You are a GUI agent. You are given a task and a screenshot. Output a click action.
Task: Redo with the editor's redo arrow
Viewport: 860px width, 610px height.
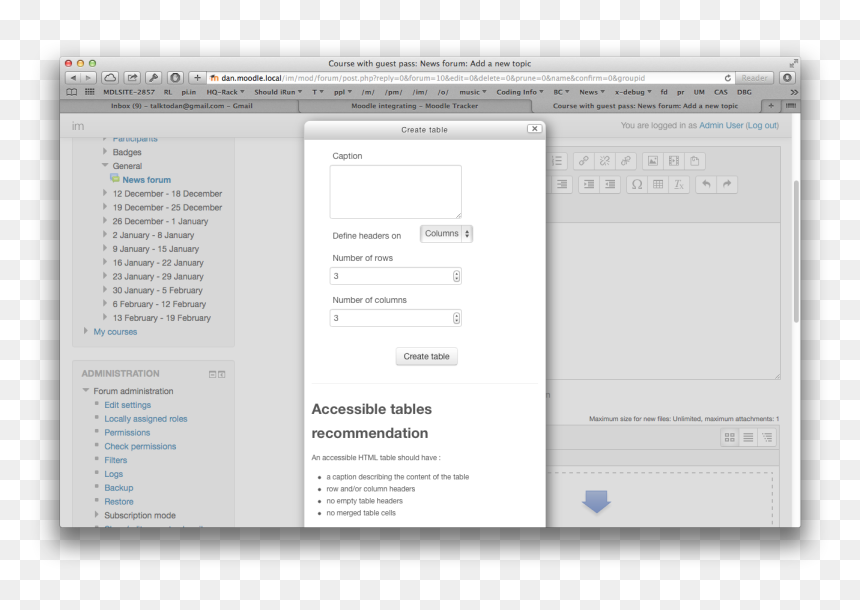[727, 184]
